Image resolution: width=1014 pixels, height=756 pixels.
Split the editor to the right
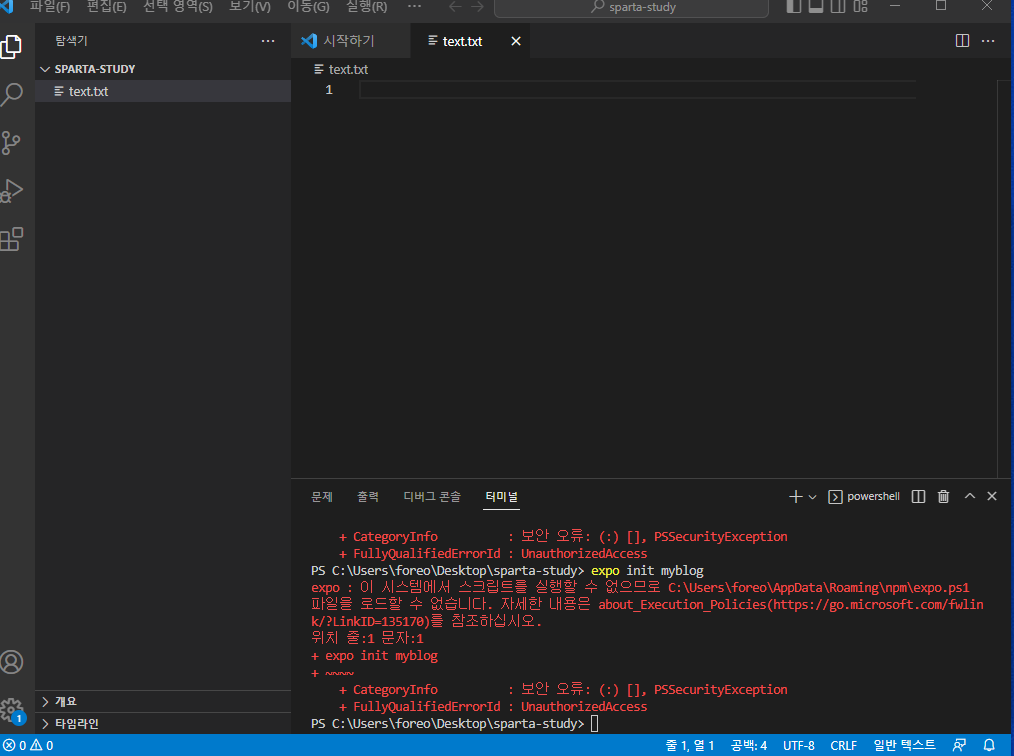962,41
